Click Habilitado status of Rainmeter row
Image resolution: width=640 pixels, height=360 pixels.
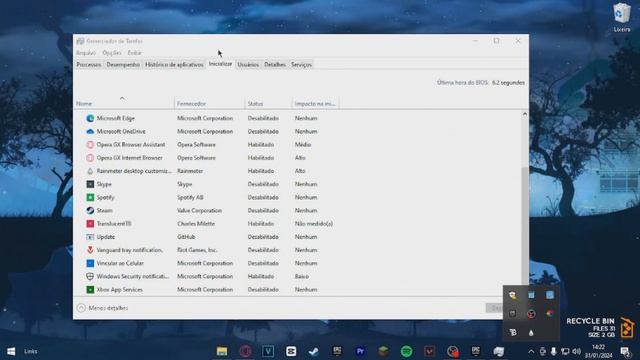coord(261,171)
